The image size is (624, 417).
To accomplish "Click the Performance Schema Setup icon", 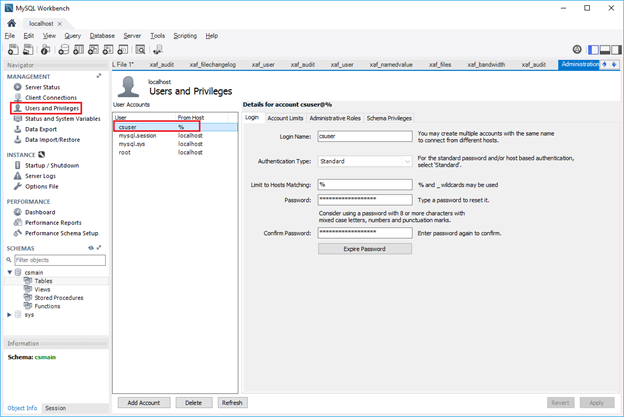I will (18, 233).
